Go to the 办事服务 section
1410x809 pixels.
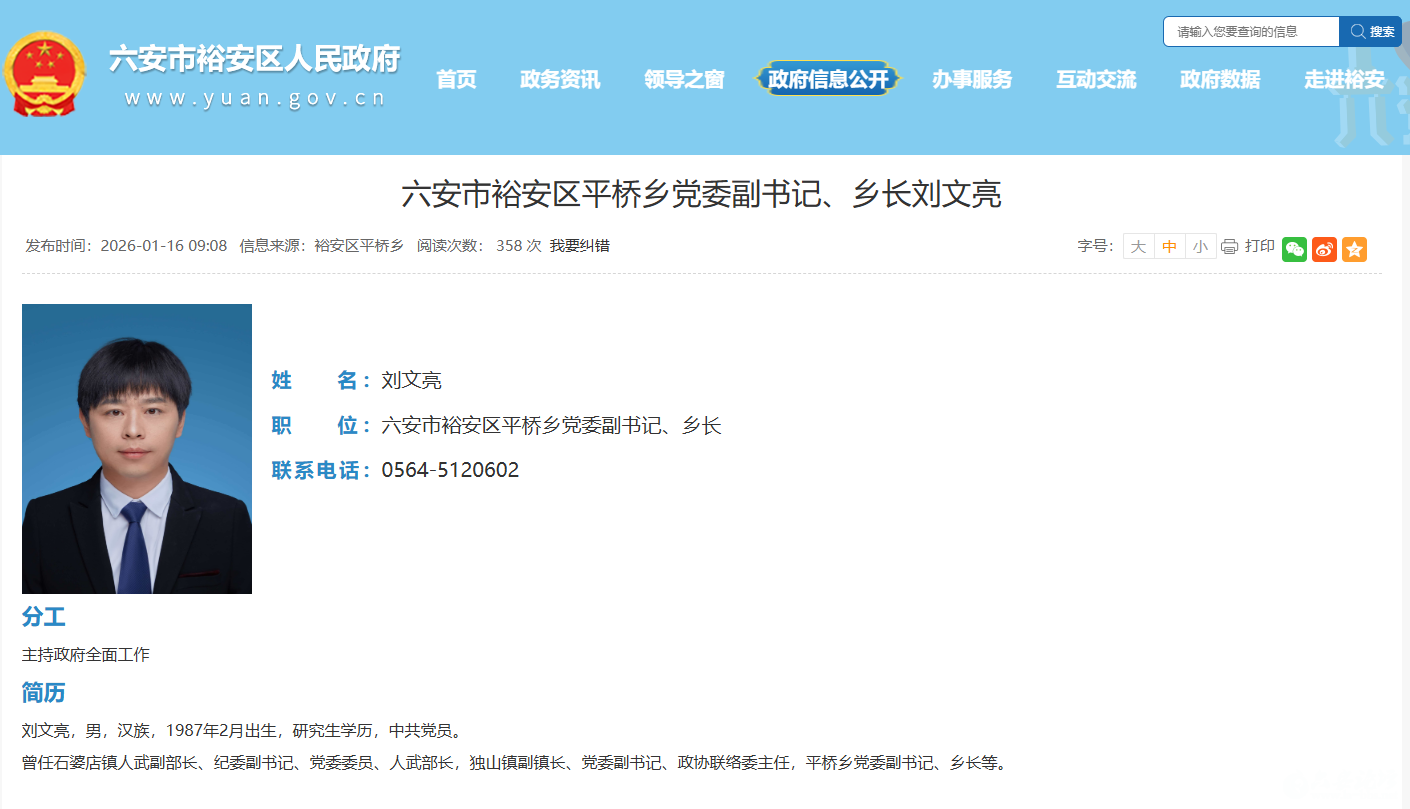point(972,80)
